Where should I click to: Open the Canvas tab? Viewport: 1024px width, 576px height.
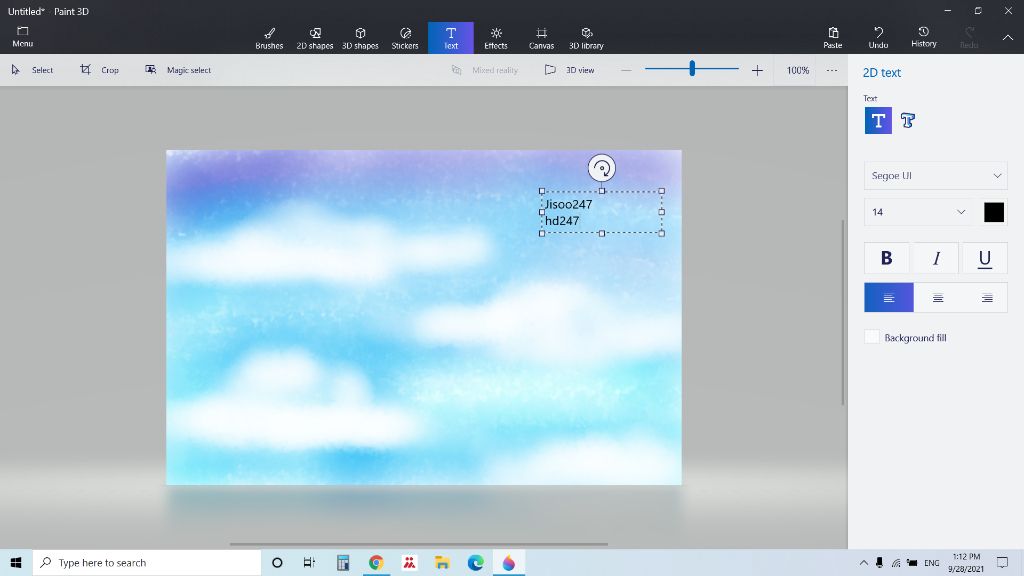coord(541,38)
